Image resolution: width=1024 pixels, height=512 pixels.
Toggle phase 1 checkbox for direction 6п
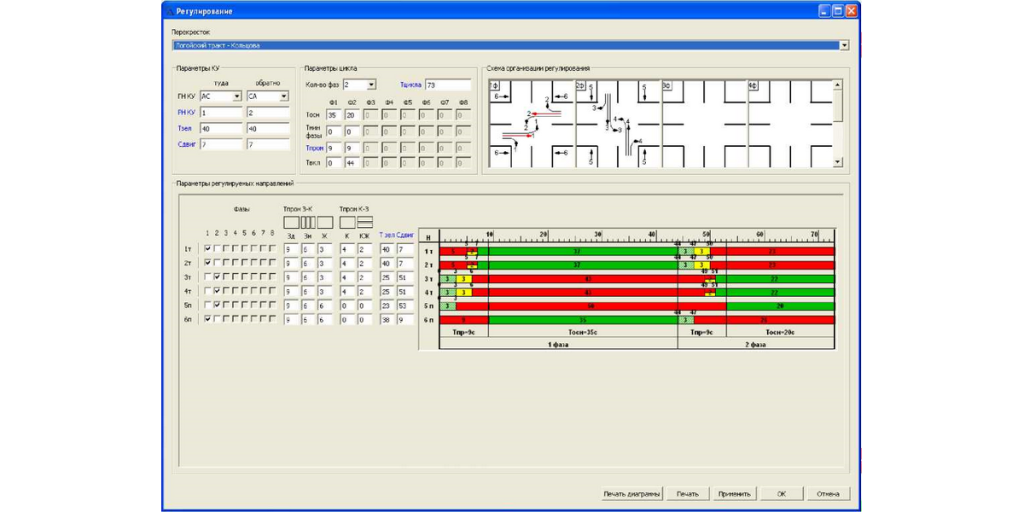[x=207, y=319]
